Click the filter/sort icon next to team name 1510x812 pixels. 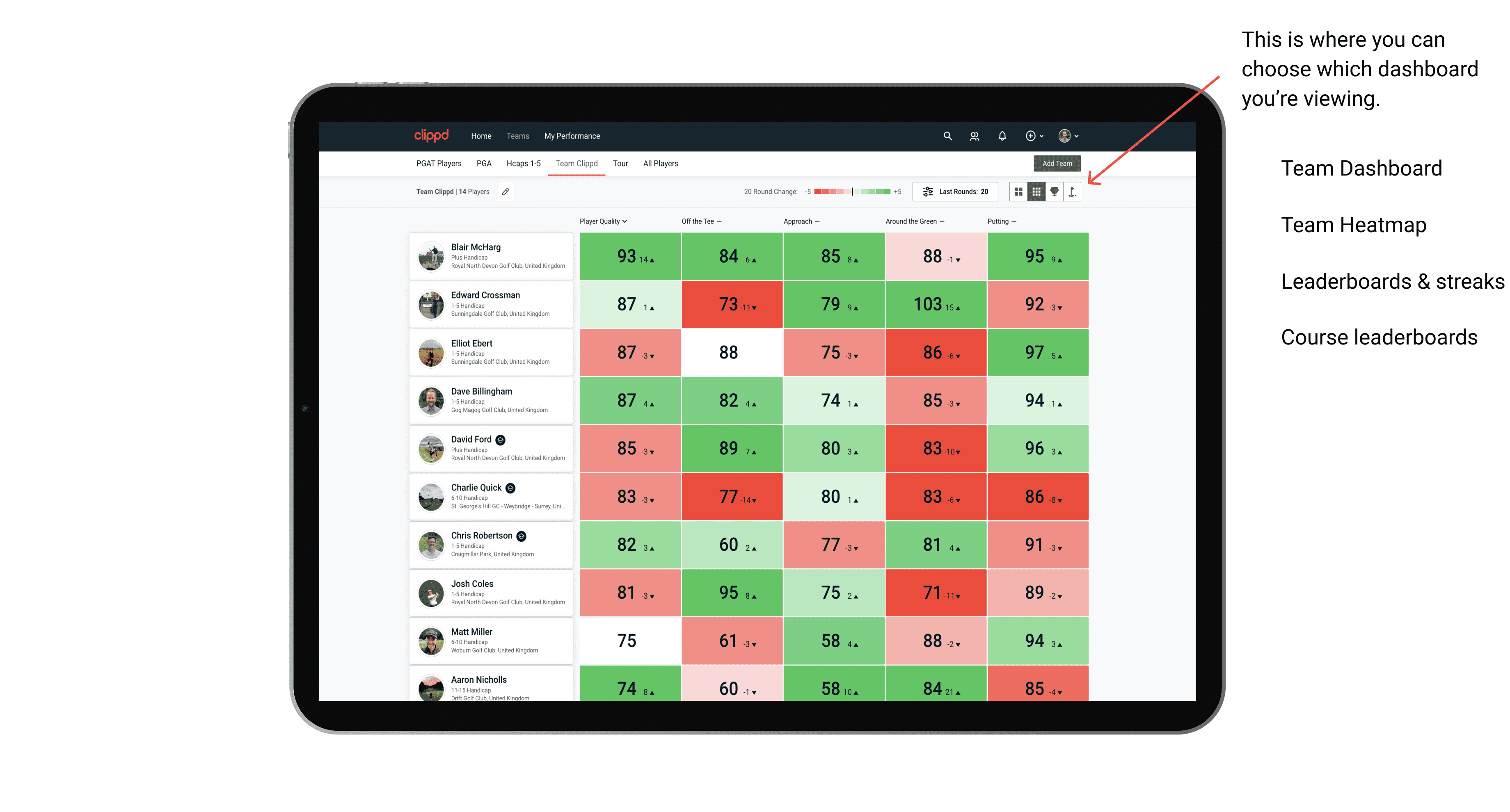pos(511,194)
